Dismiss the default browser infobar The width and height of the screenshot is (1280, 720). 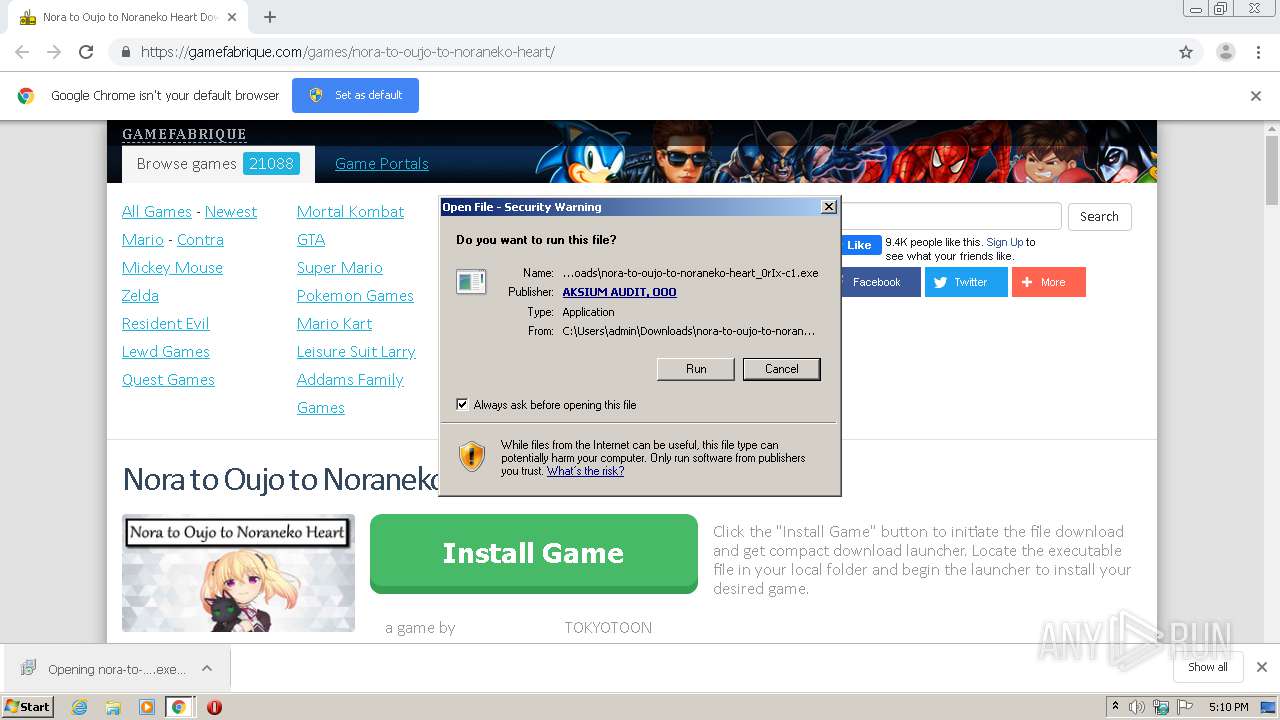(x=1256, y=96)
